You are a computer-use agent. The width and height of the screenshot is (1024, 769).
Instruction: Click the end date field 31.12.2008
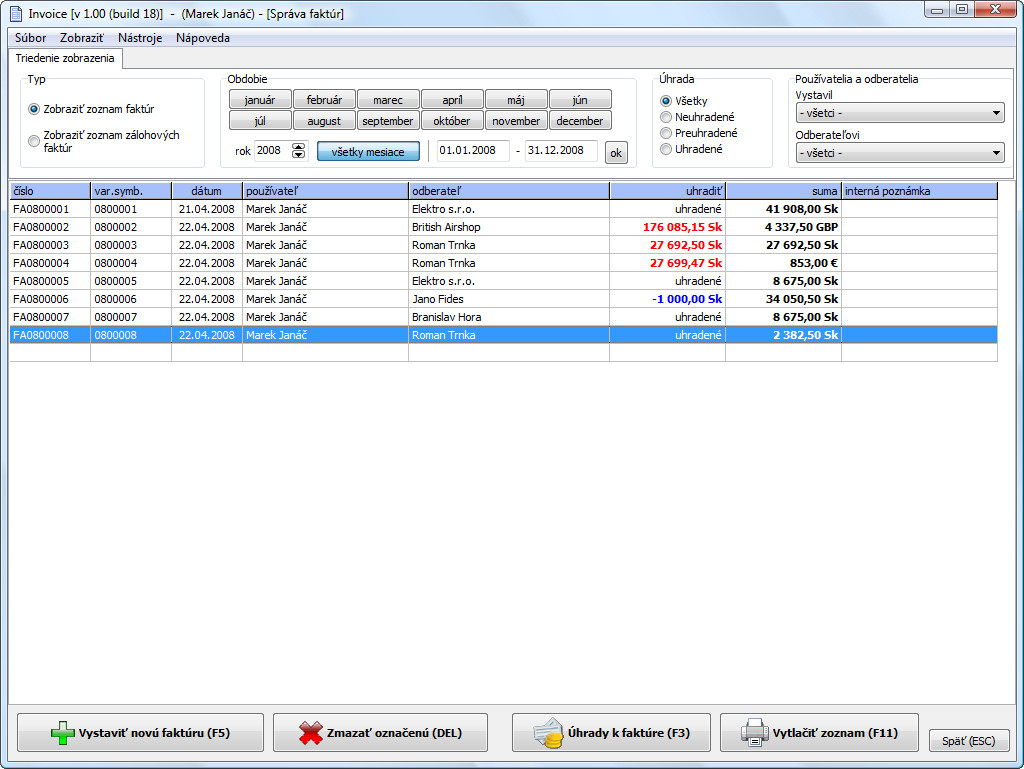coord(561,150)
